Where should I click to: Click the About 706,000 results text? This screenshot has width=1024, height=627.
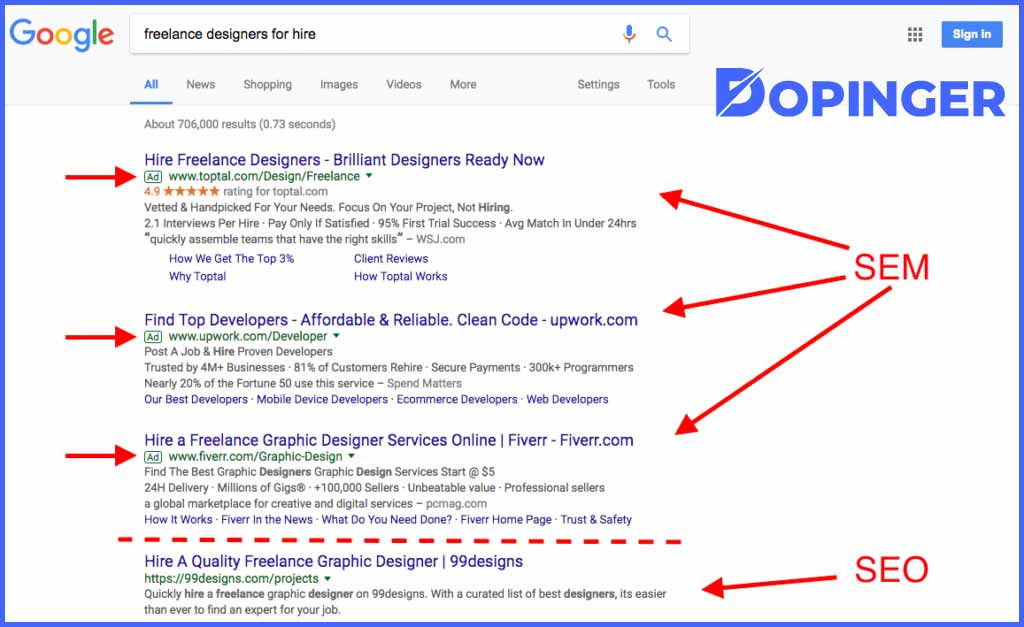click(x=240, y=124)
